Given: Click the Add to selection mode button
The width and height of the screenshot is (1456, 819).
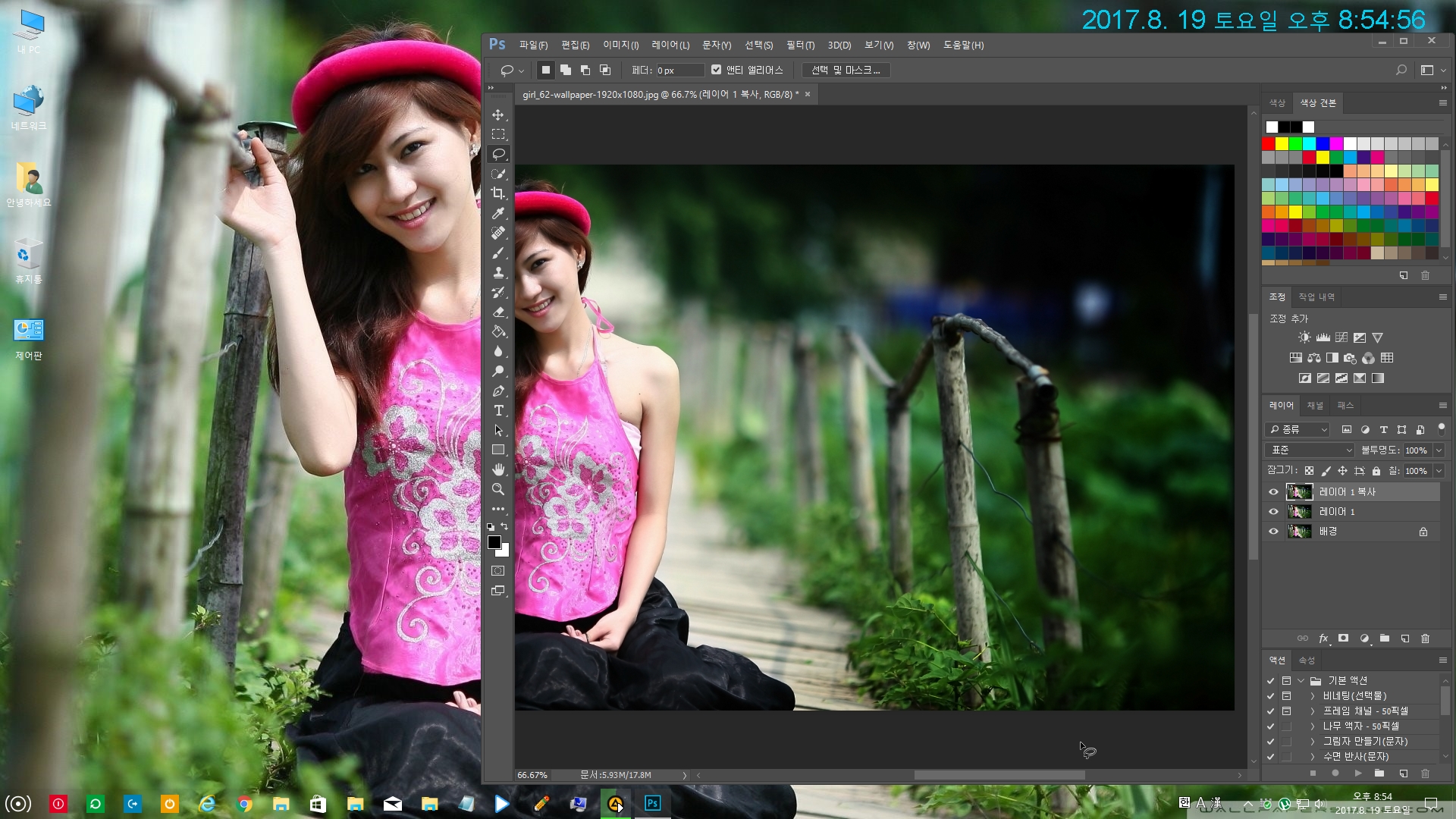Looking at the screenshot, I should [x=566, y=70].
